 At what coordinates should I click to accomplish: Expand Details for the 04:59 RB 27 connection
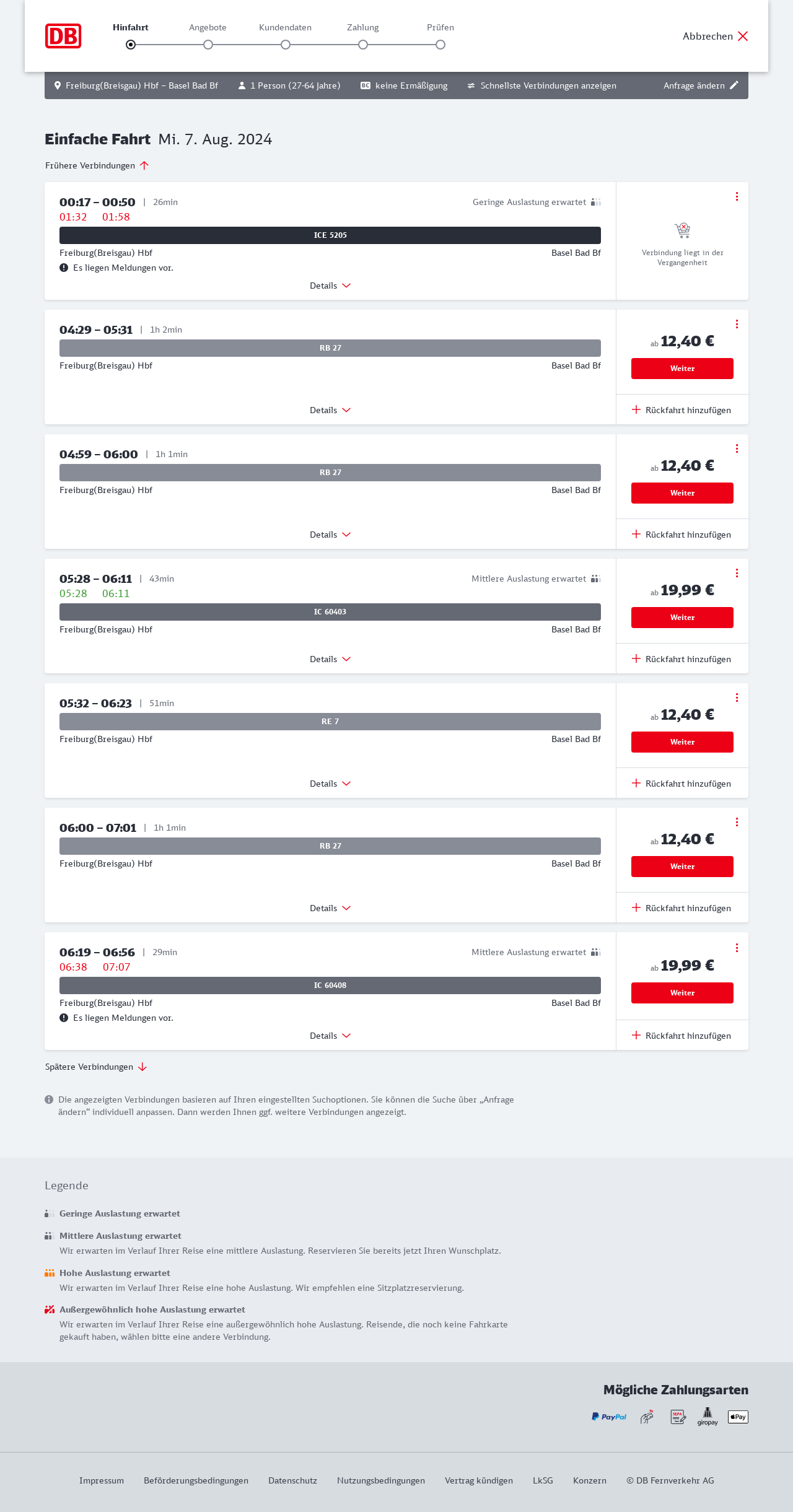[x=330, y=535]
